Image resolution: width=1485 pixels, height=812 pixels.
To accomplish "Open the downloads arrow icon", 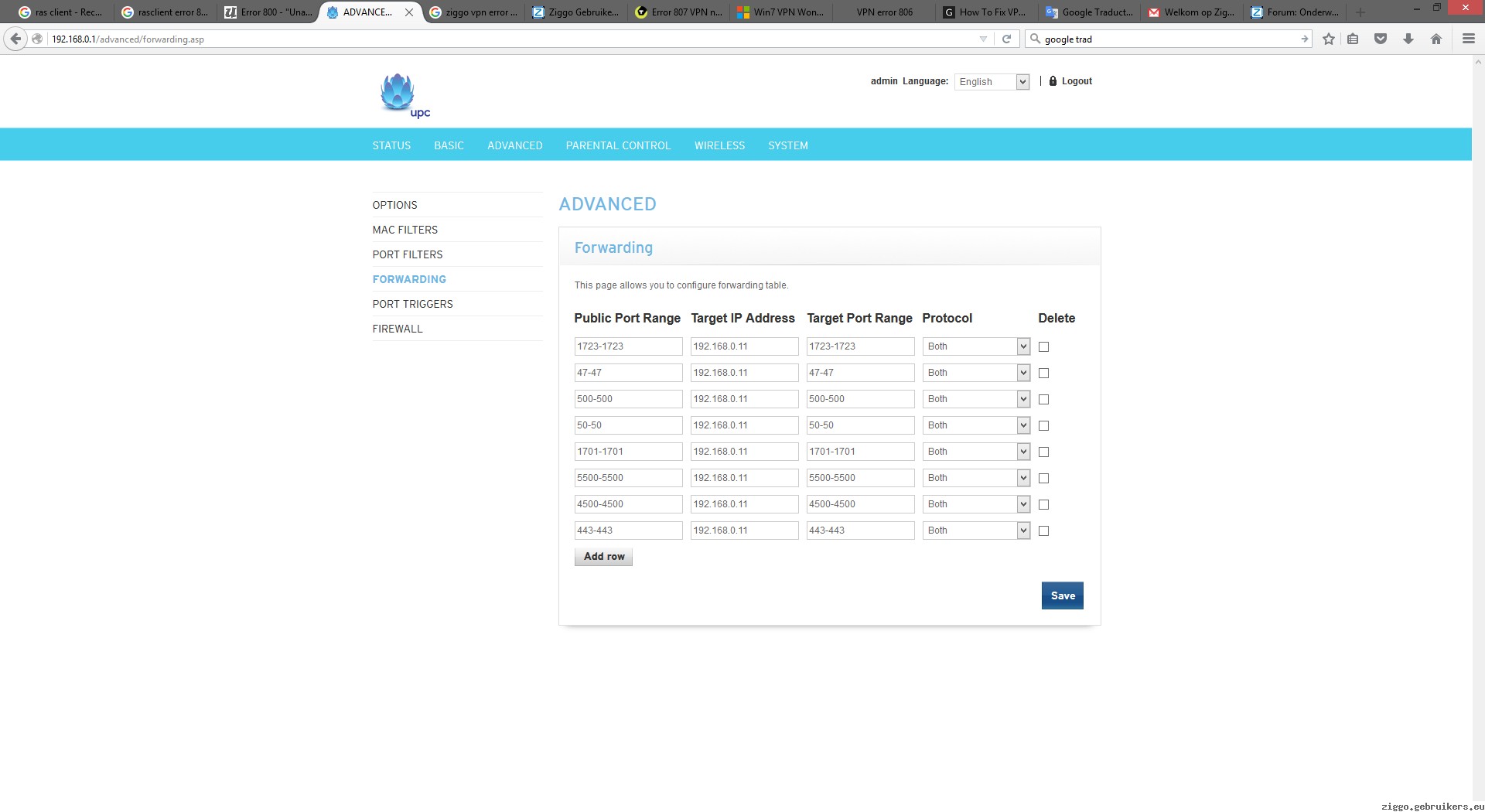I will (1408, 39).
